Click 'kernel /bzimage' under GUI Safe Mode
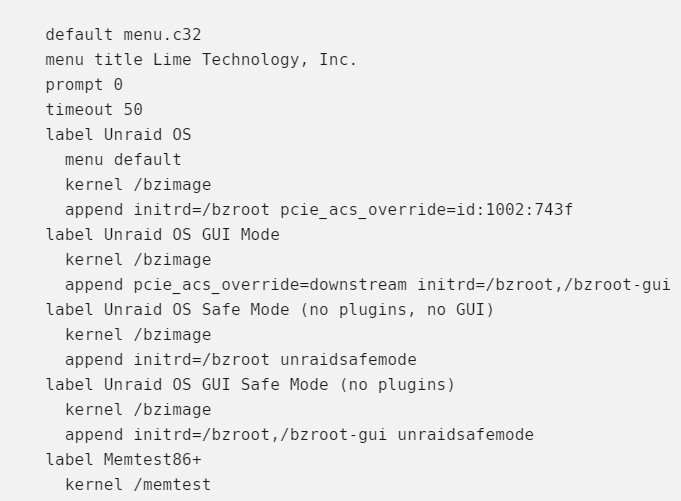Viewport: 681px width, 501px height. [138, 410]
